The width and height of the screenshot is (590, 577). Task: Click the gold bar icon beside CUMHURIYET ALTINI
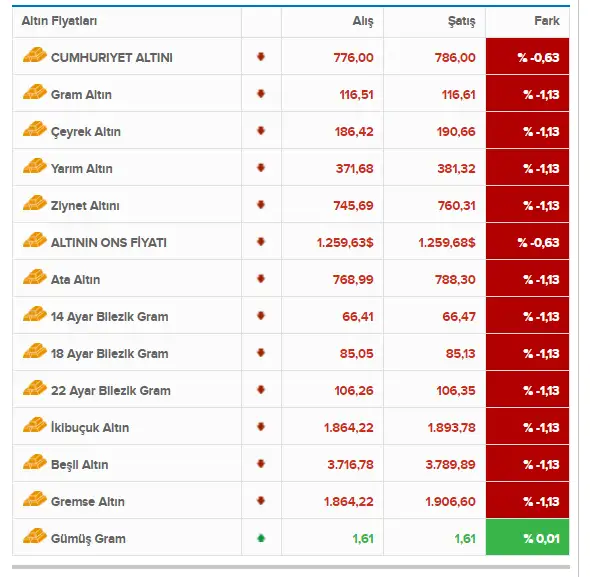pyautogui.click(x=35, y=55)
